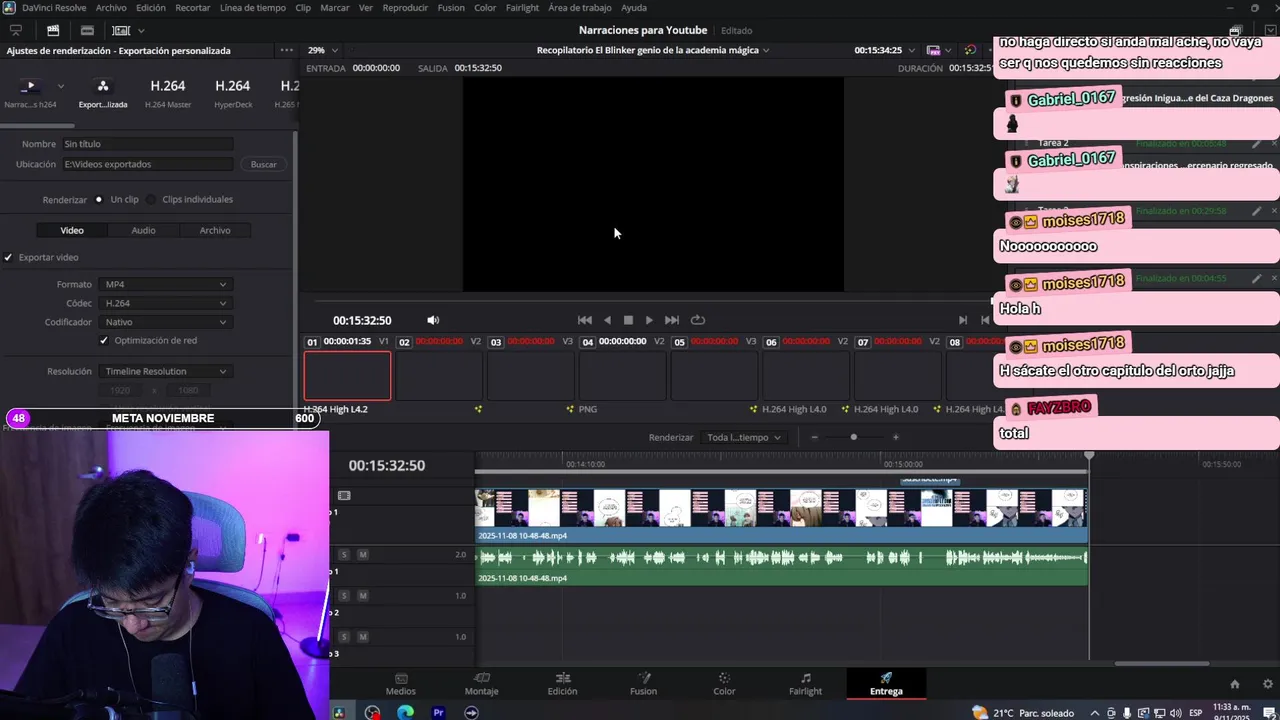Viewport: 1280px width, 720px height.
Task: Open render settings three-dot options menu
Action: (x=287, y=50)
